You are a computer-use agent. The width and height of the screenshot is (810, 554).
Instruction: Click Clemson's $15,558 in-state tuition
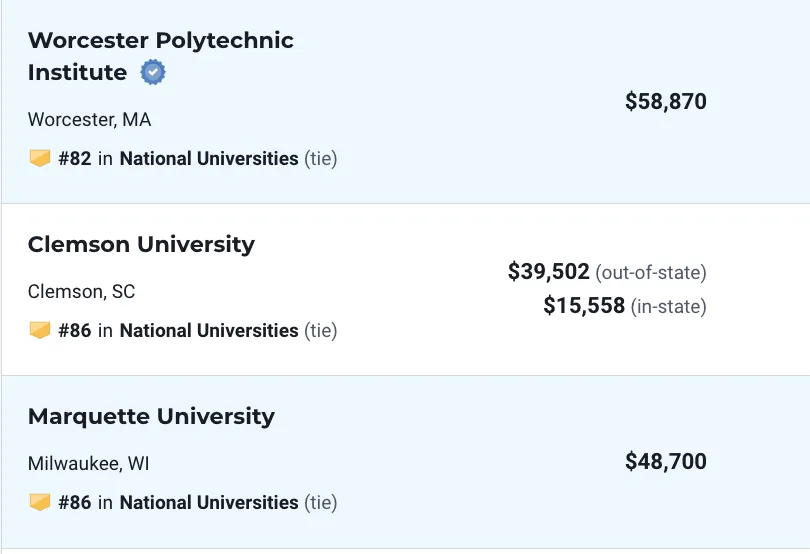tap(584, 306)
